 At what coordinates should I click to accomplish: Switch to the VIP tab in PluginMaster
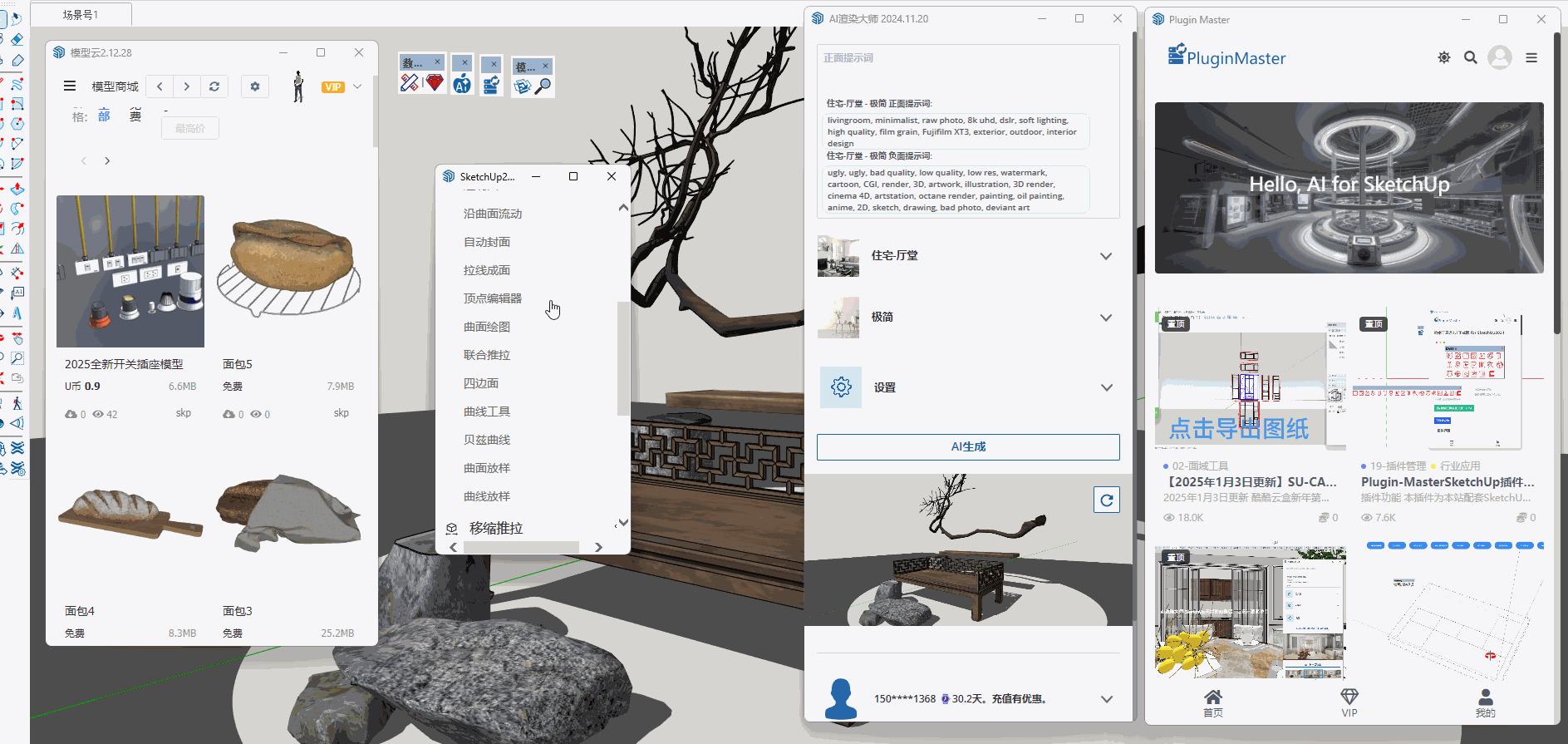[x=1349, y=702]
